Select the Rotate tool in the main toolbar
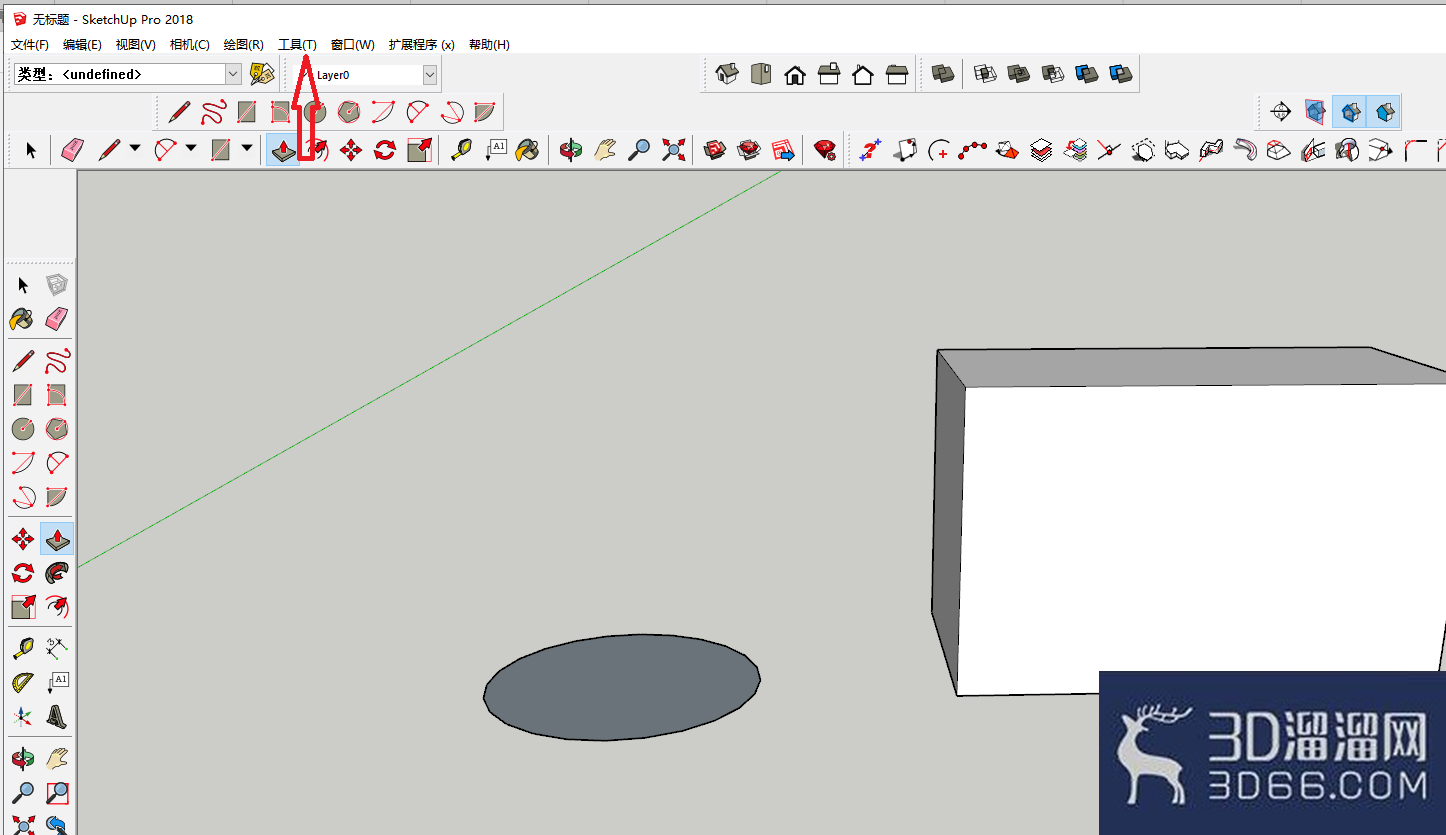Viewport: 1446px width, 835px height. [x=385, y=150]
